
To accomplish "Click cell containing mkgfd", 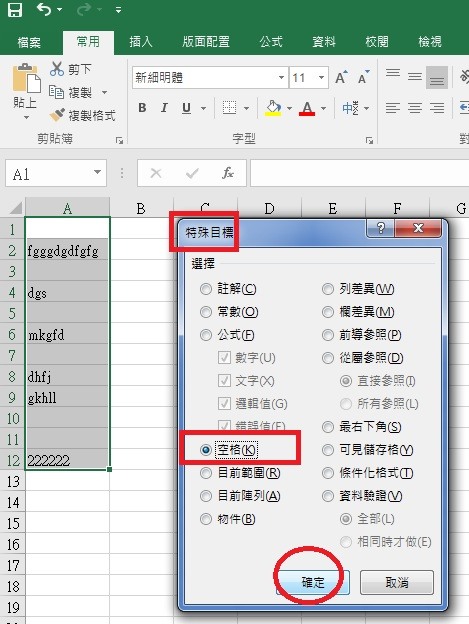I will tap(67, 335).
